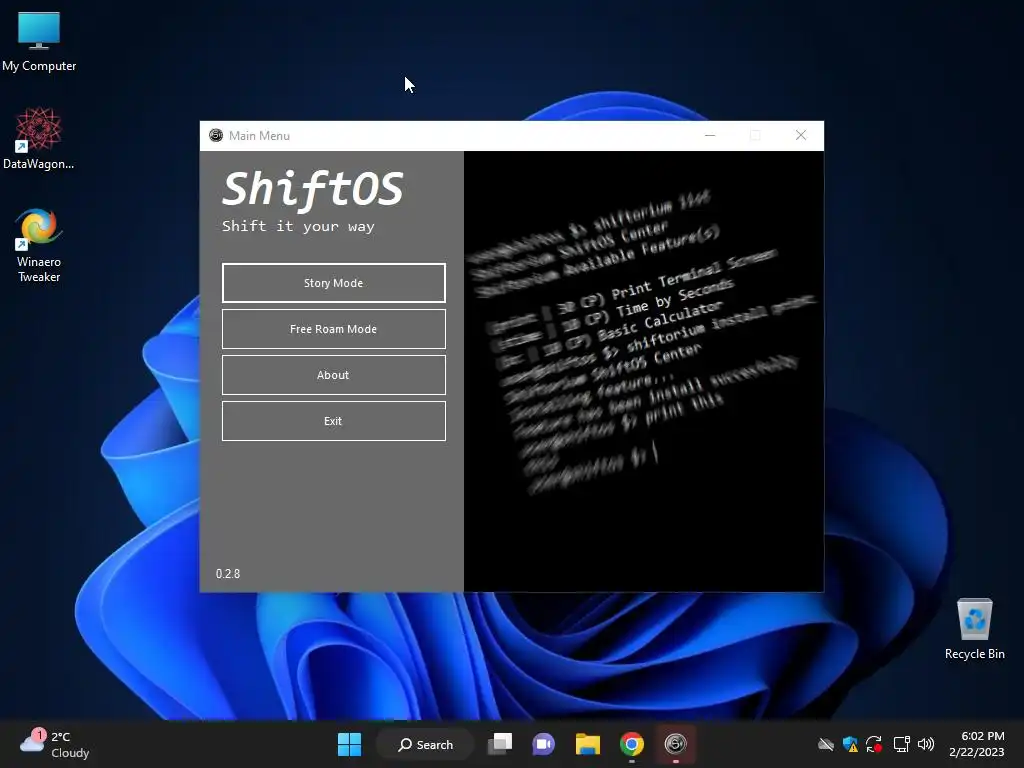Open the Windows Start menu

pyautogui.click(x=349, y=744)
